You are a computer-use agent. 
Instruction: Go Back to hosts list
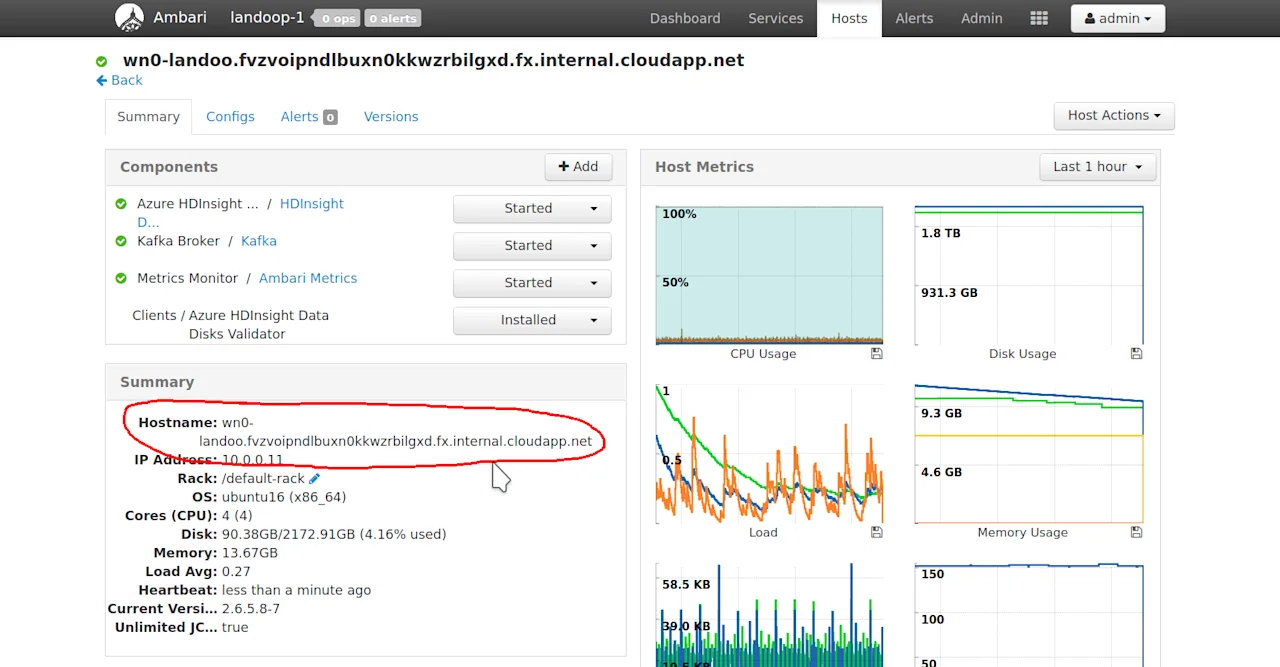[x=119, y=80]
